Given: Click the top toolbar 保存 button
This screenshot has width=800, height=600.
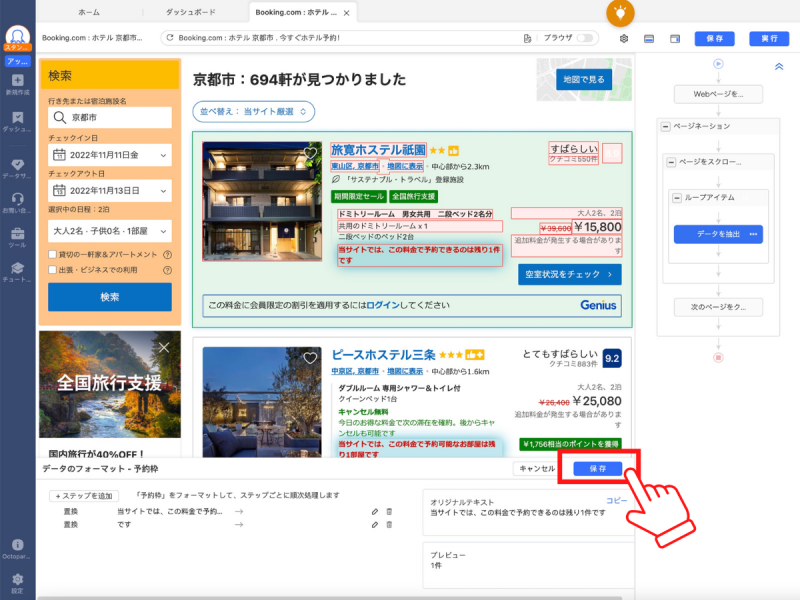Looking at the screenshot, I should [714, 39].
